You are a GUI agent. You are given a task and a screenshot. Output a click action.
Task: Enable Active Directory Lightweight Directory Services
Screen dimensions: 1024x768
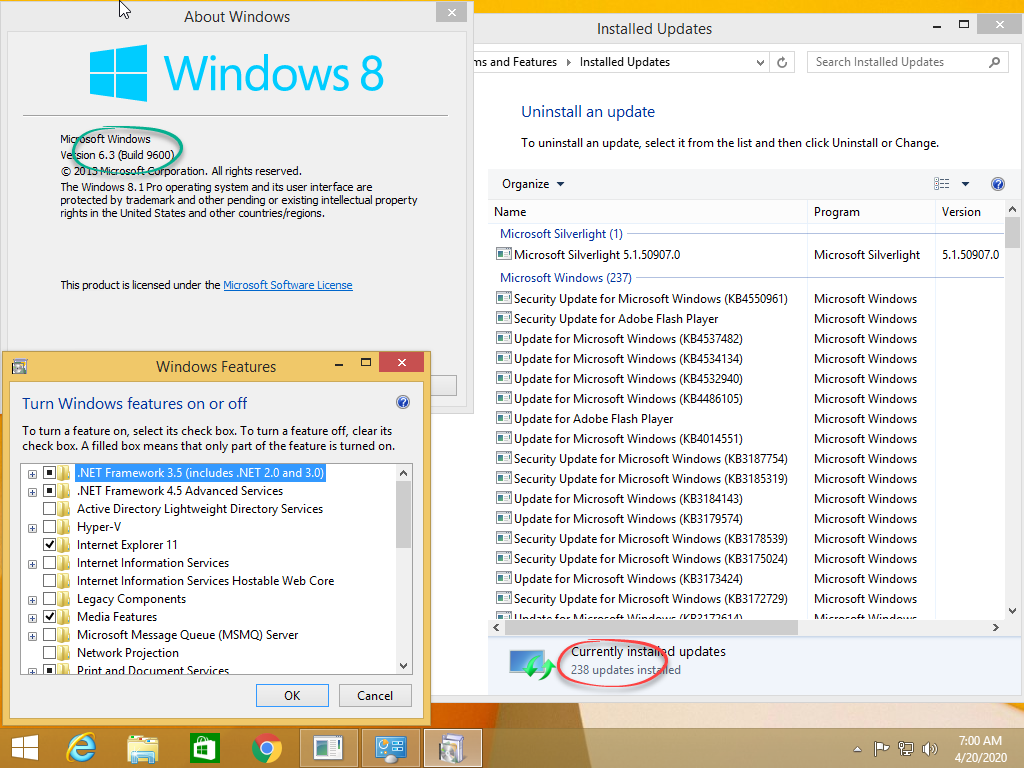coord(49,508)
